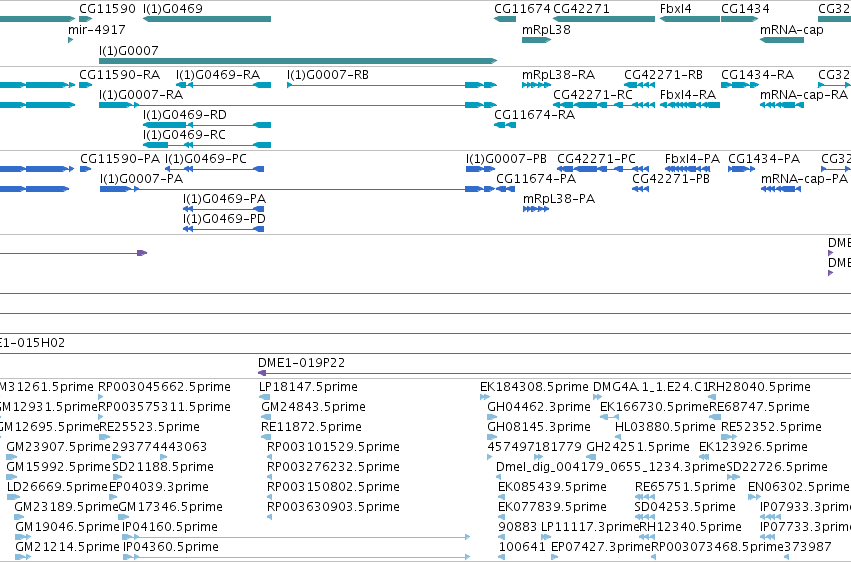Click feature 457497181779 label
Viewport: 851px width, 562px height.
coord(535,447)
